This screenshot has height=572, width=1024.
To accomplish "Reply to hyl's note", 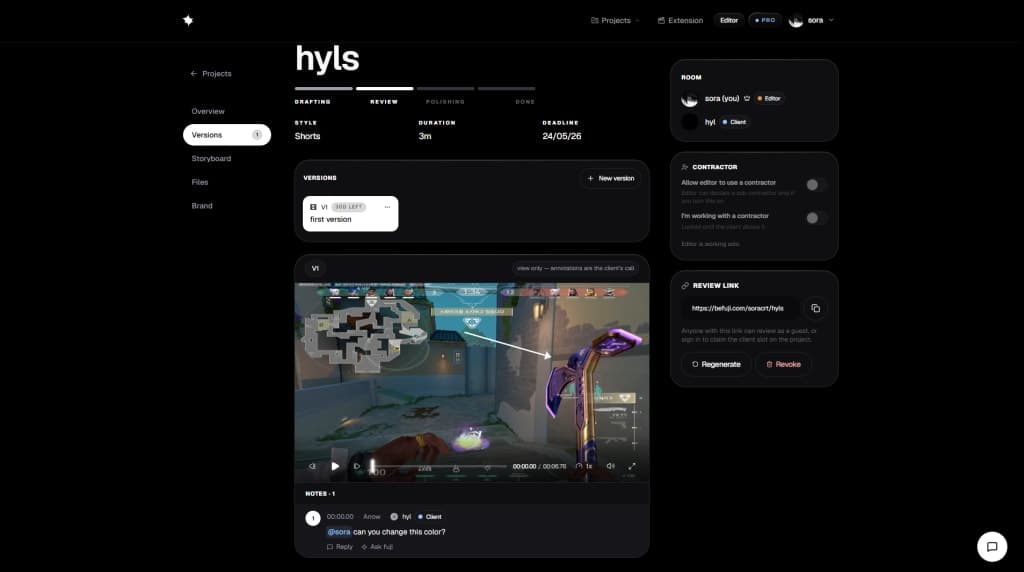I will 340,547.
